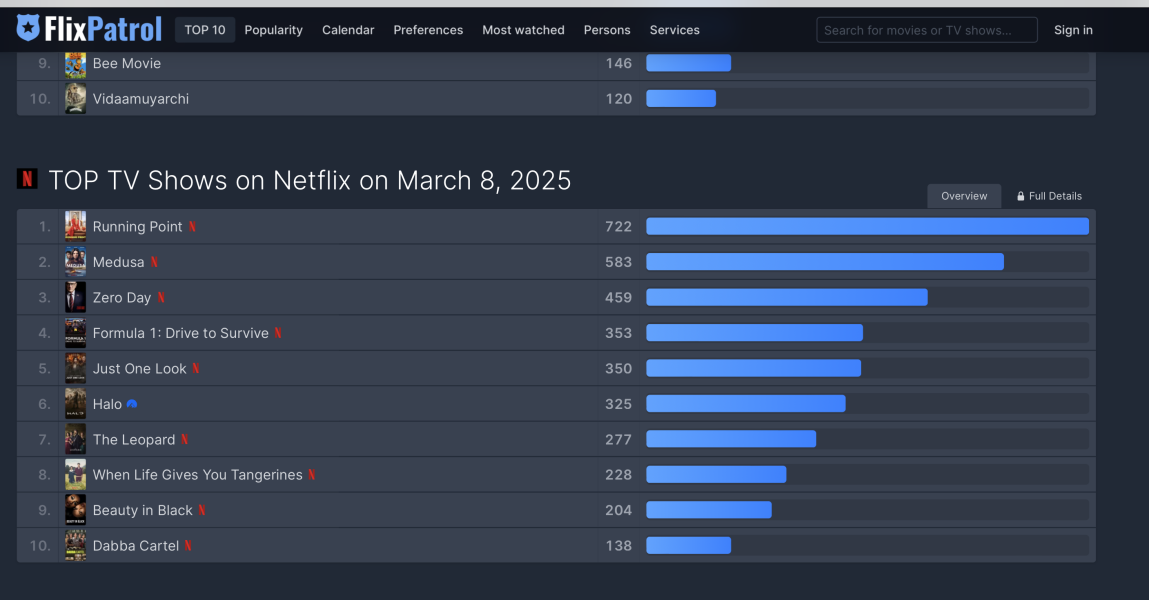Open the Medusa poster thumbnail
The width and height of the screenshot is (1149, 600).
pos(75,262)
